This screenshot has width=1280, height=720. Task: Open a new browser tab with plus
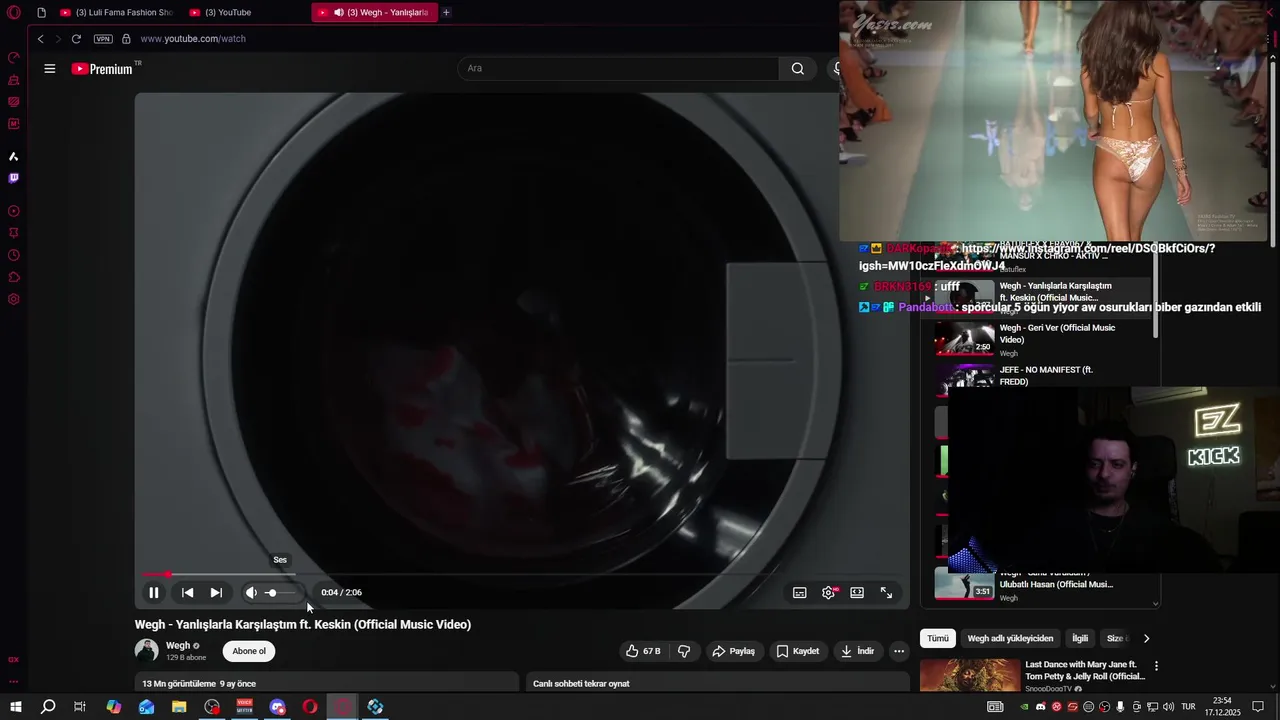click(446, 13)
